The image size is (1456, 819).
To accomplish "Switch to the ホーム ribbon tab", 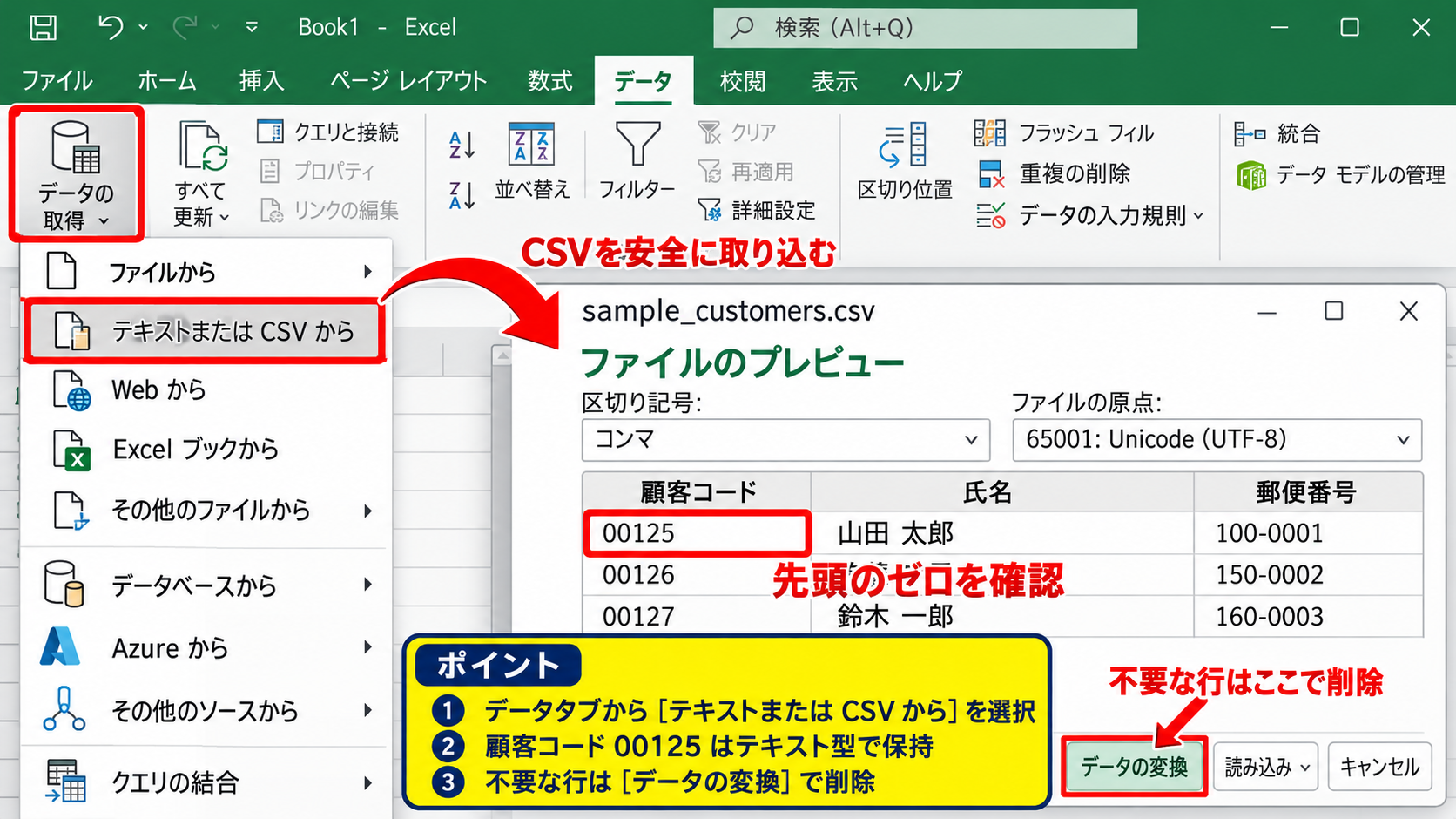I will (x=166, y=81).
